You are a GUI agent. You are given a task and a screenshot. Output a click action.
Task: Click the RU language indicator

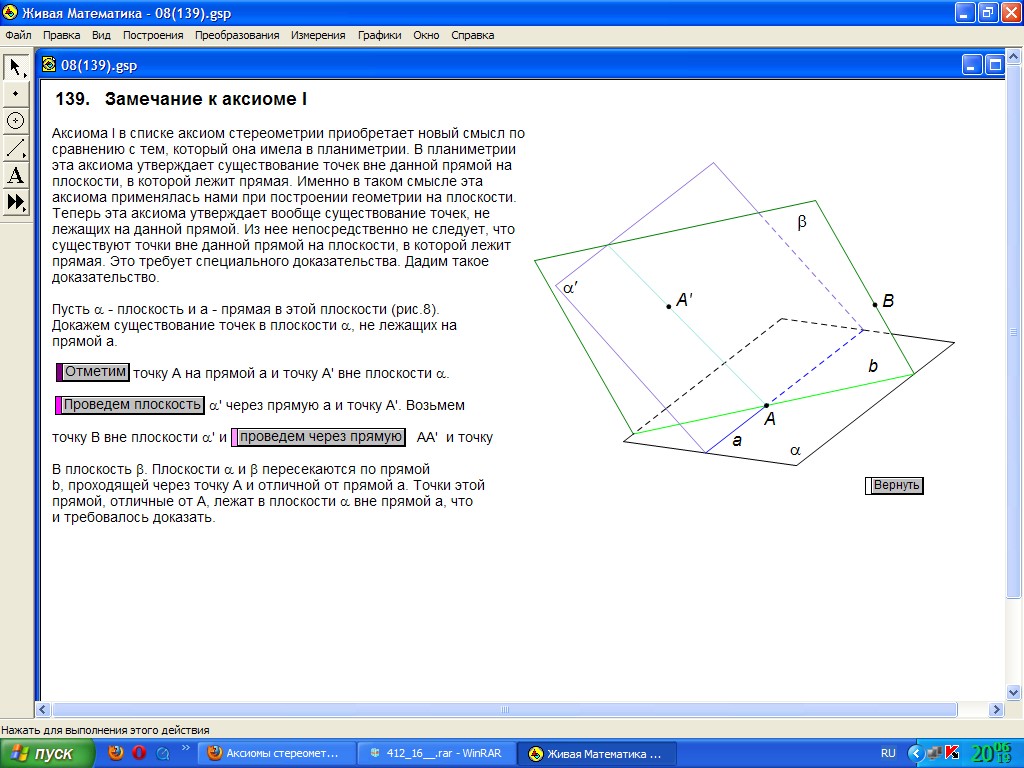pos(888,753)
